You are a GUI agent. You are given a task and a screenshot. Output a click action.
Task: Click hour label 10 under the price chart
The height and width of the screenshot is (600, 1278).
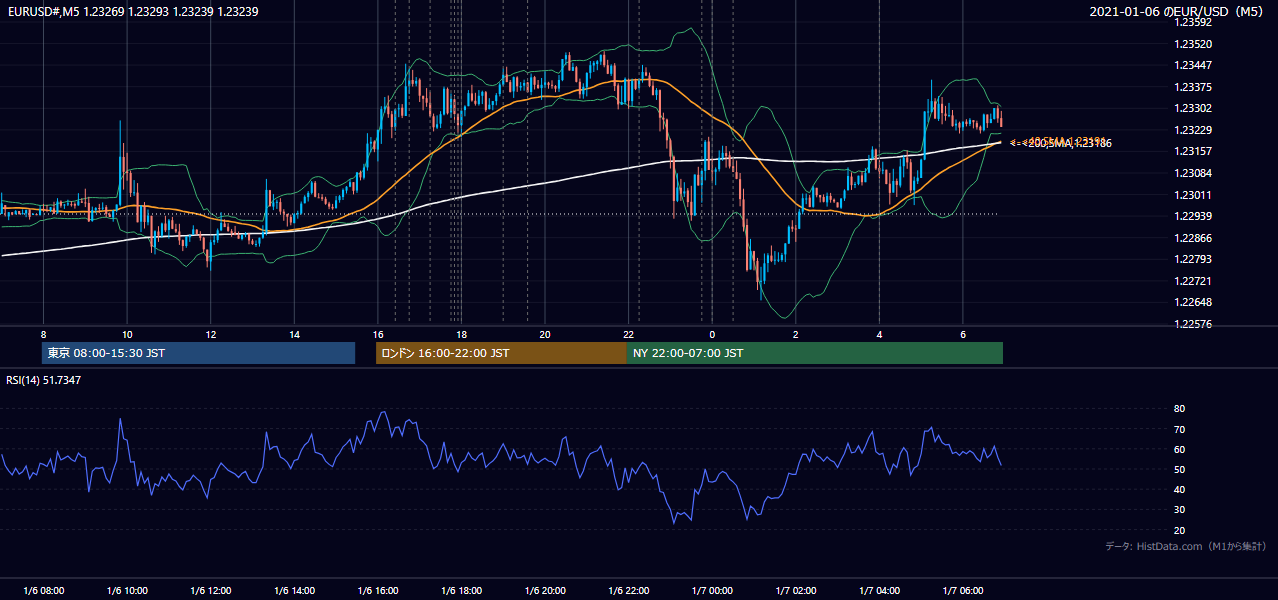[127, 334]
